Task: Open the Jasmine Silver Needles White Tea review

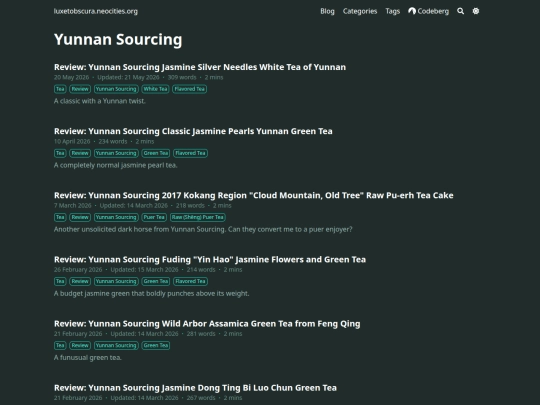Action: click(200, 67)
